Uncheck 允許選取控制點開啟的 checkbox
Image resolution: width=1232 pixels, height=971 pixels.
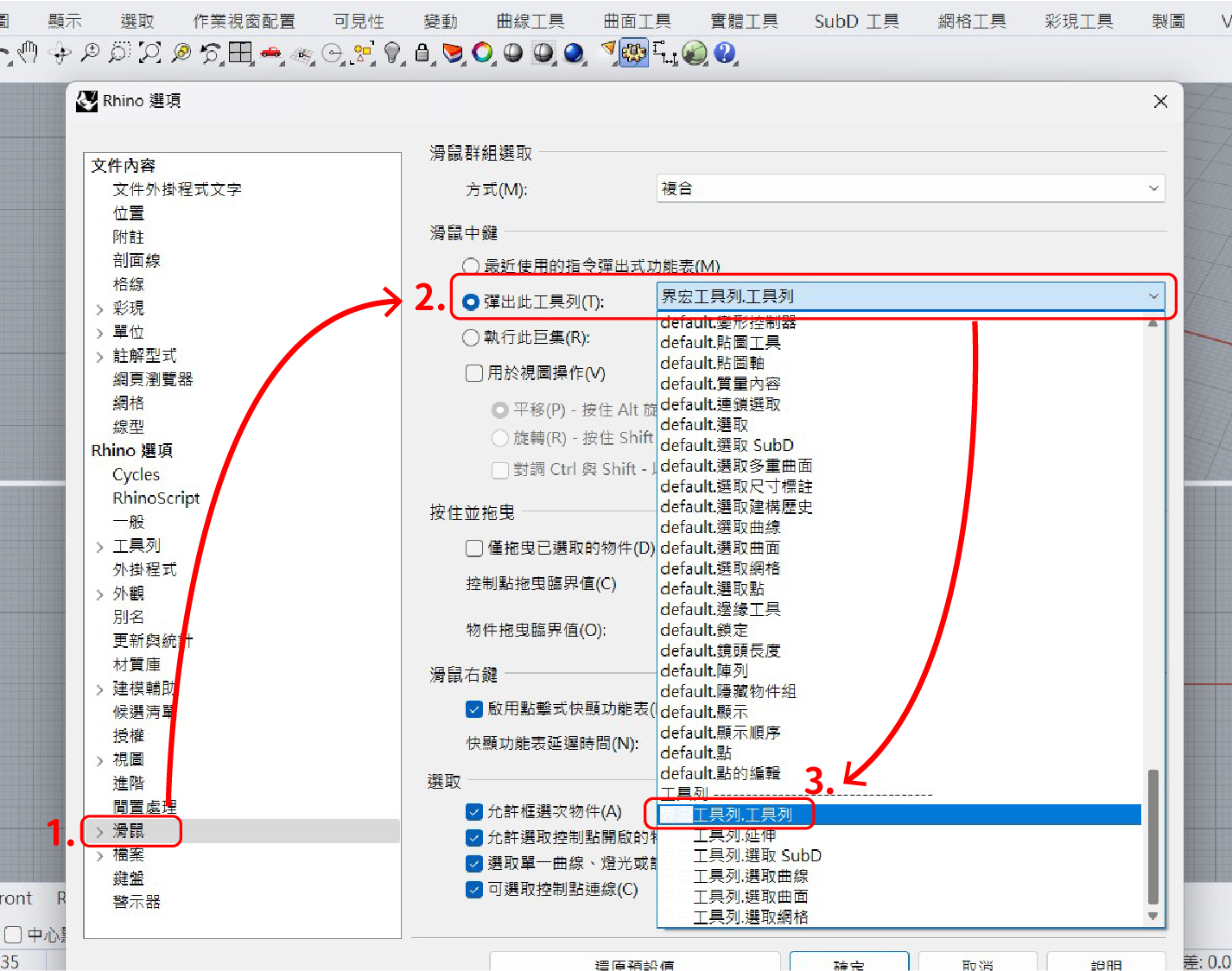pyautogui.click(x=474, y=838)
